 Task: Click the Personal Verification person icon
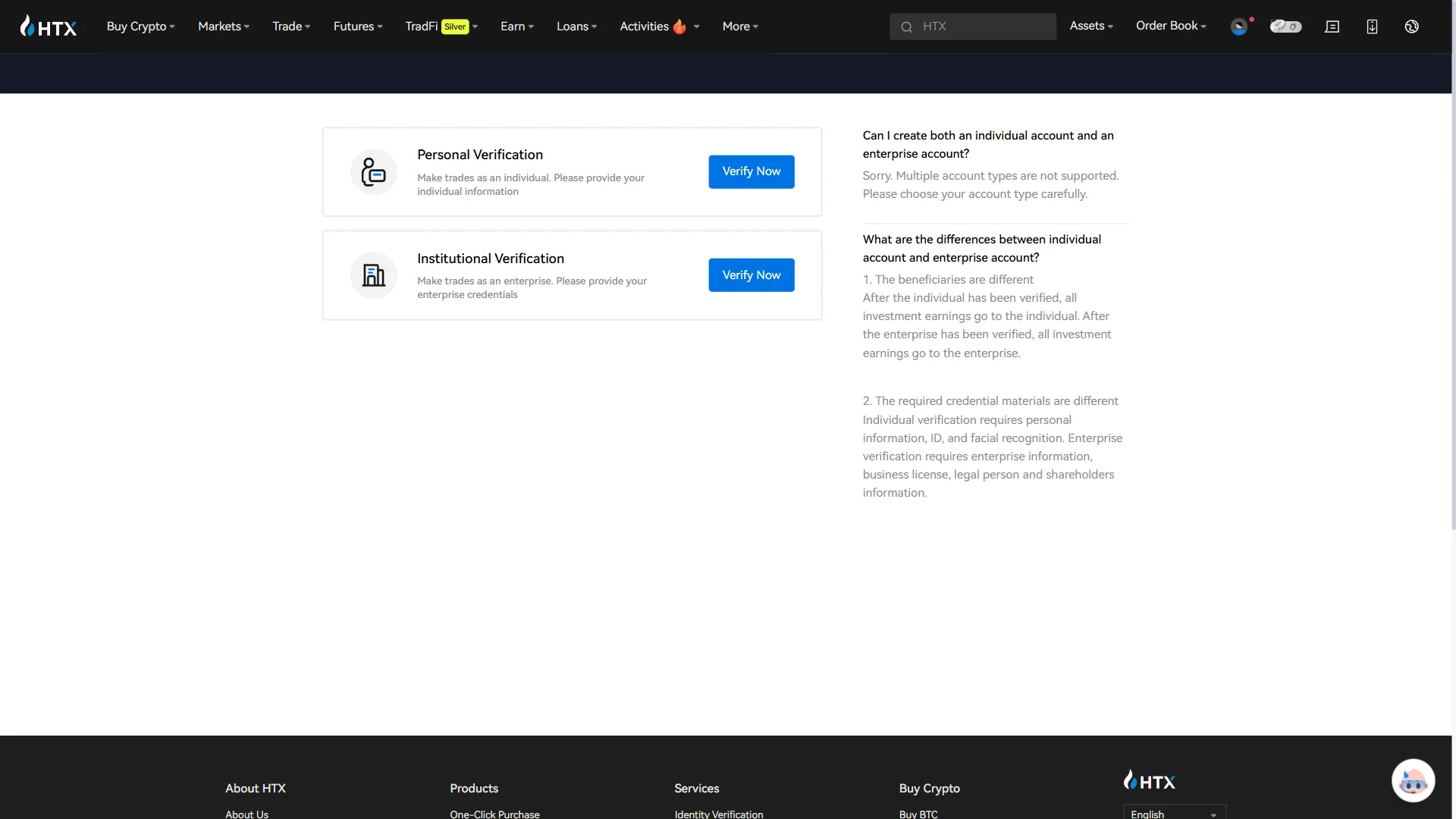click(373, 172)
